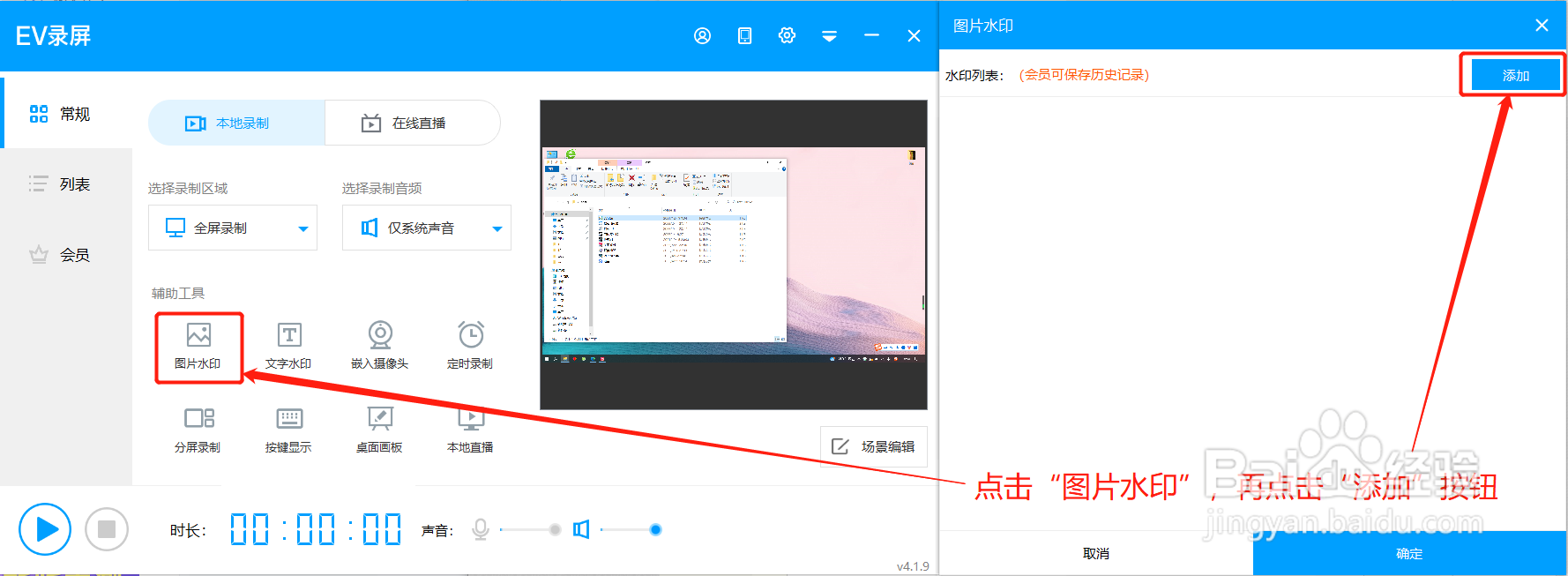Close the EV录屏 main window
The image size is (1568, 576).
pyautogui.click(x=914, y=35)
